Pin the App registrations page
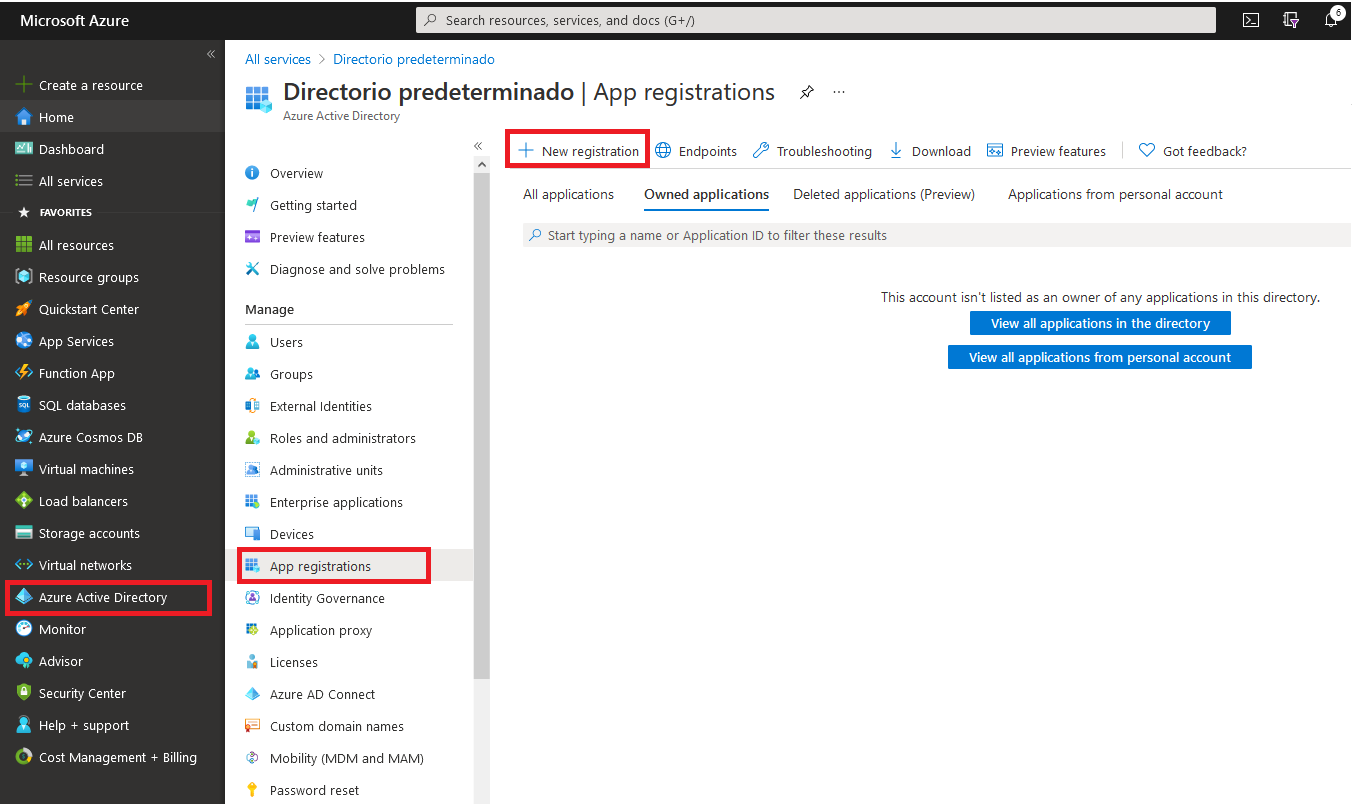 807,91
